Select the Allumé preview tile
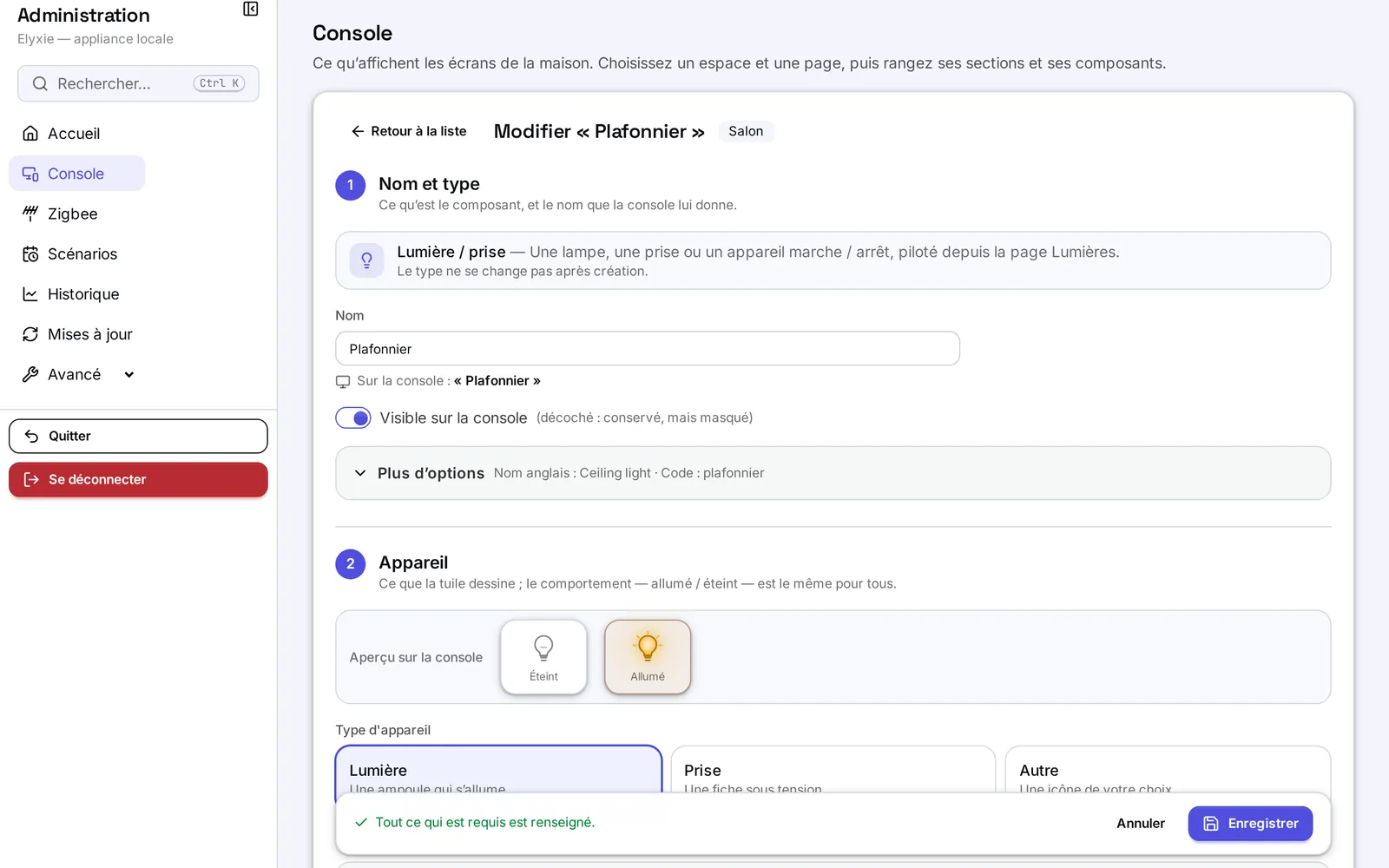This screenshot has height=868, width=1389. click(x=648, y=657)
